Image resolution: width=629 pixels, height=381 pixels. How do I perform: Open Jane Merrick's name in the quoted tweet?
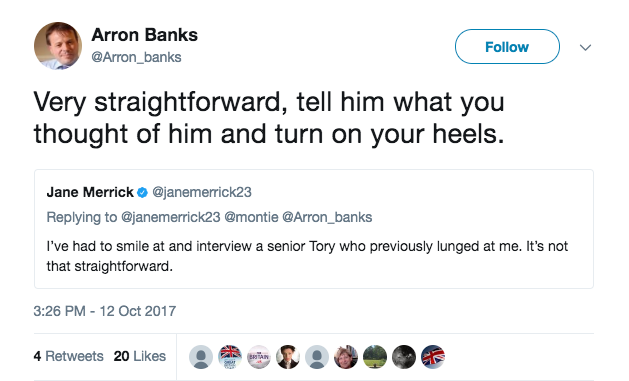(x=90, y=192)
